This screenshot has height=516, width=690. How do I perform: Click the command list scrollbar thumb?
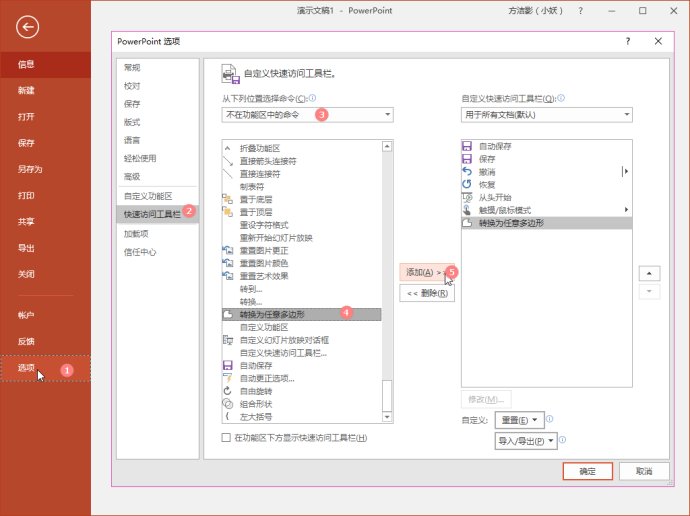pyautogui.click(x=387, y=395)
